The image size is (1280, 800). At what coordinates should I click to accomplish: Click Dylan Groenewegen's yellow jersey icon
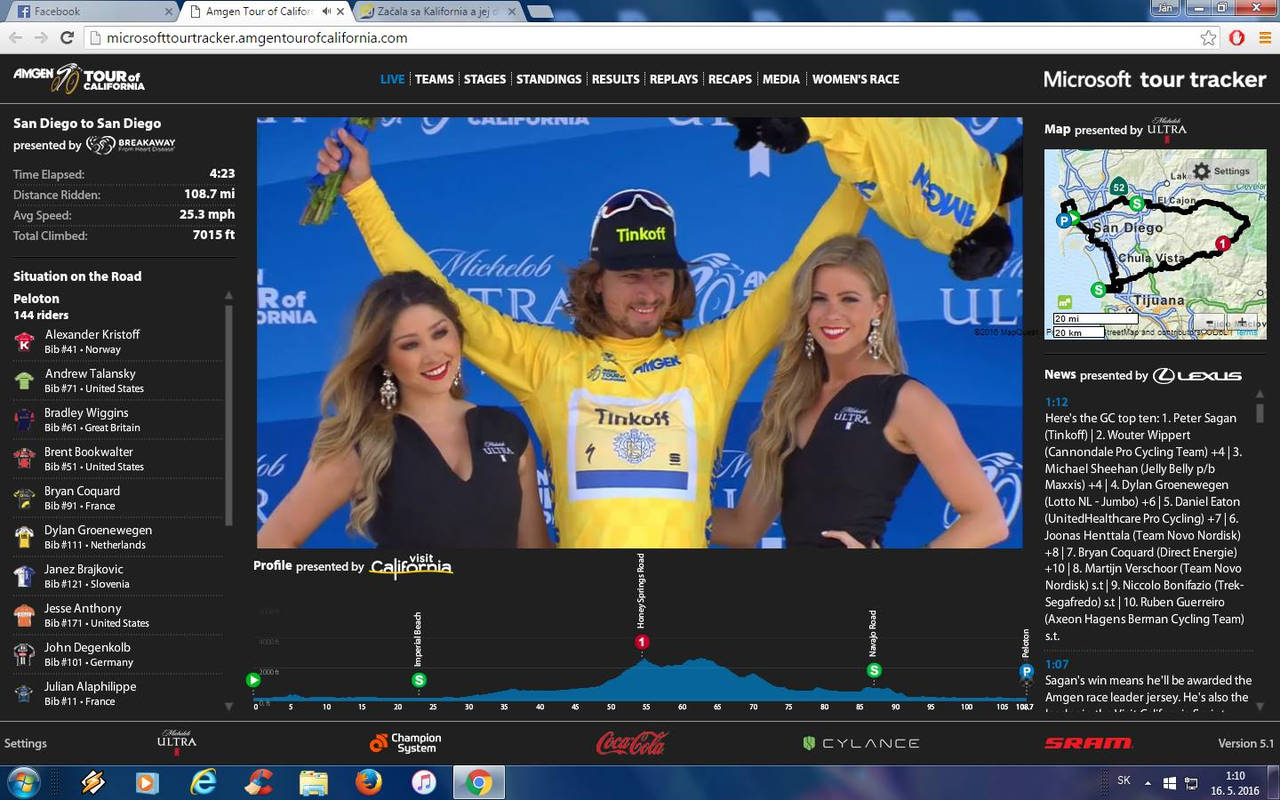click(24, 537)
